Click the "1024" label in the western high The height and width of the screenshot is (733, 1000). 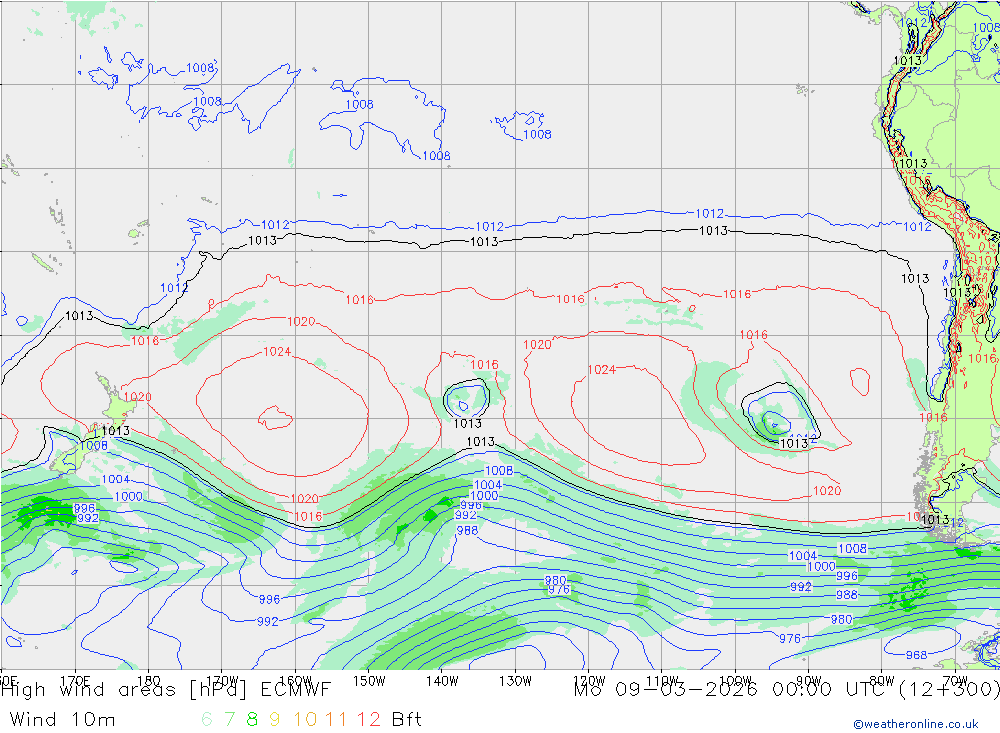[x=277, y=352]
